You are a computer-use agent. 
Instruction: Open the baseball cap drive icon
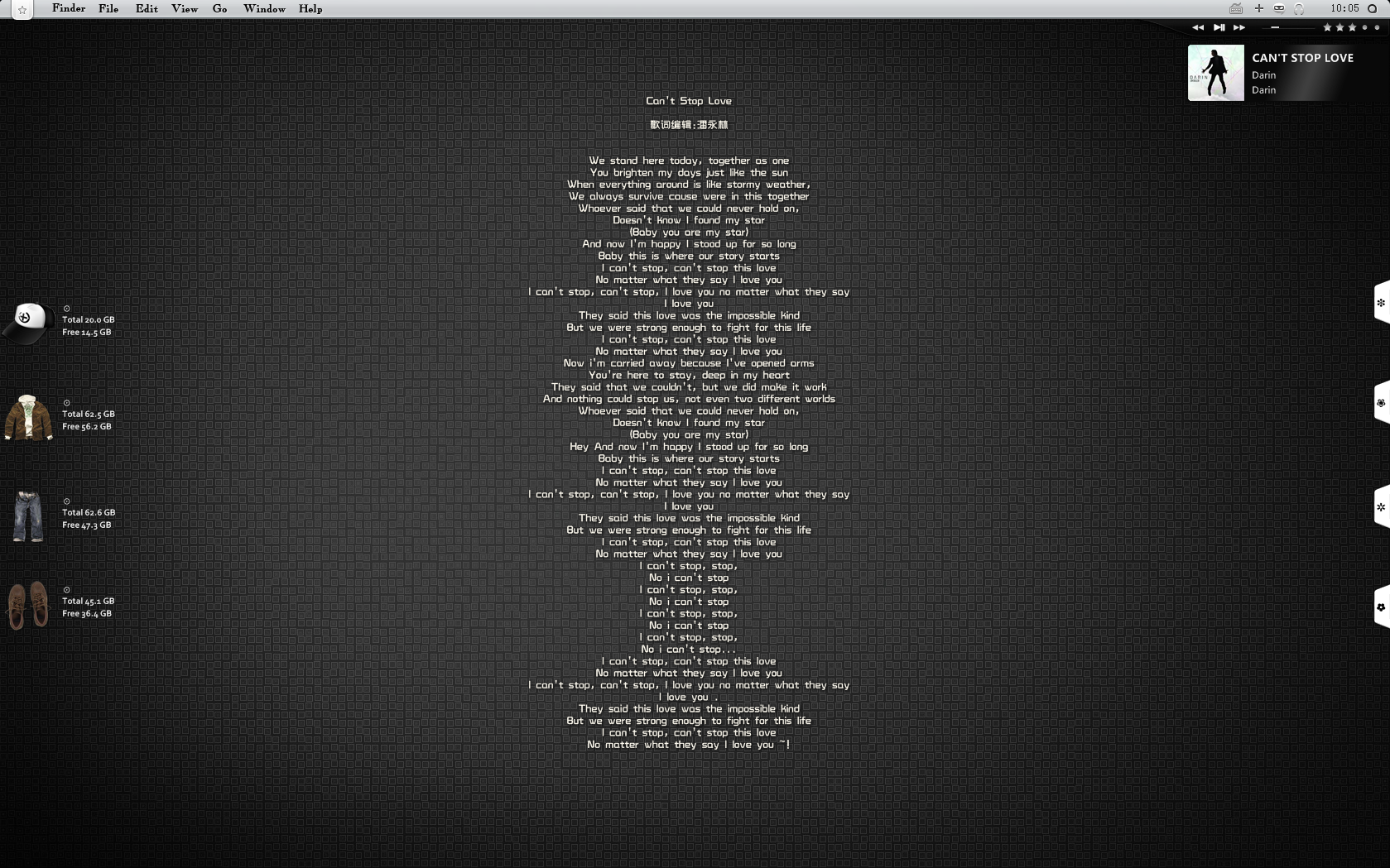[27, 323]
